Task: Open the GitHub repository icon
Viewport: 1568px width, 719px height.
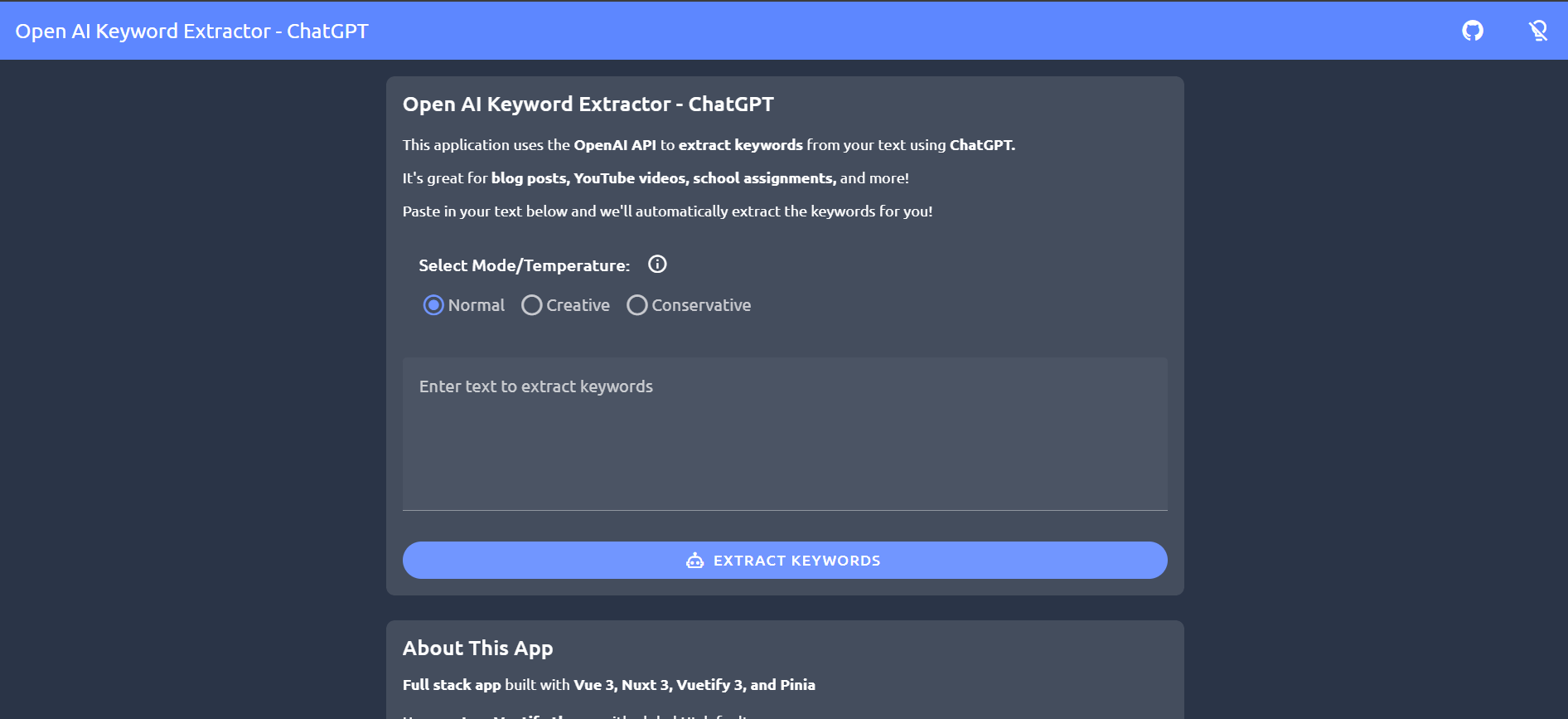Action: click(x=1473, y=31)
